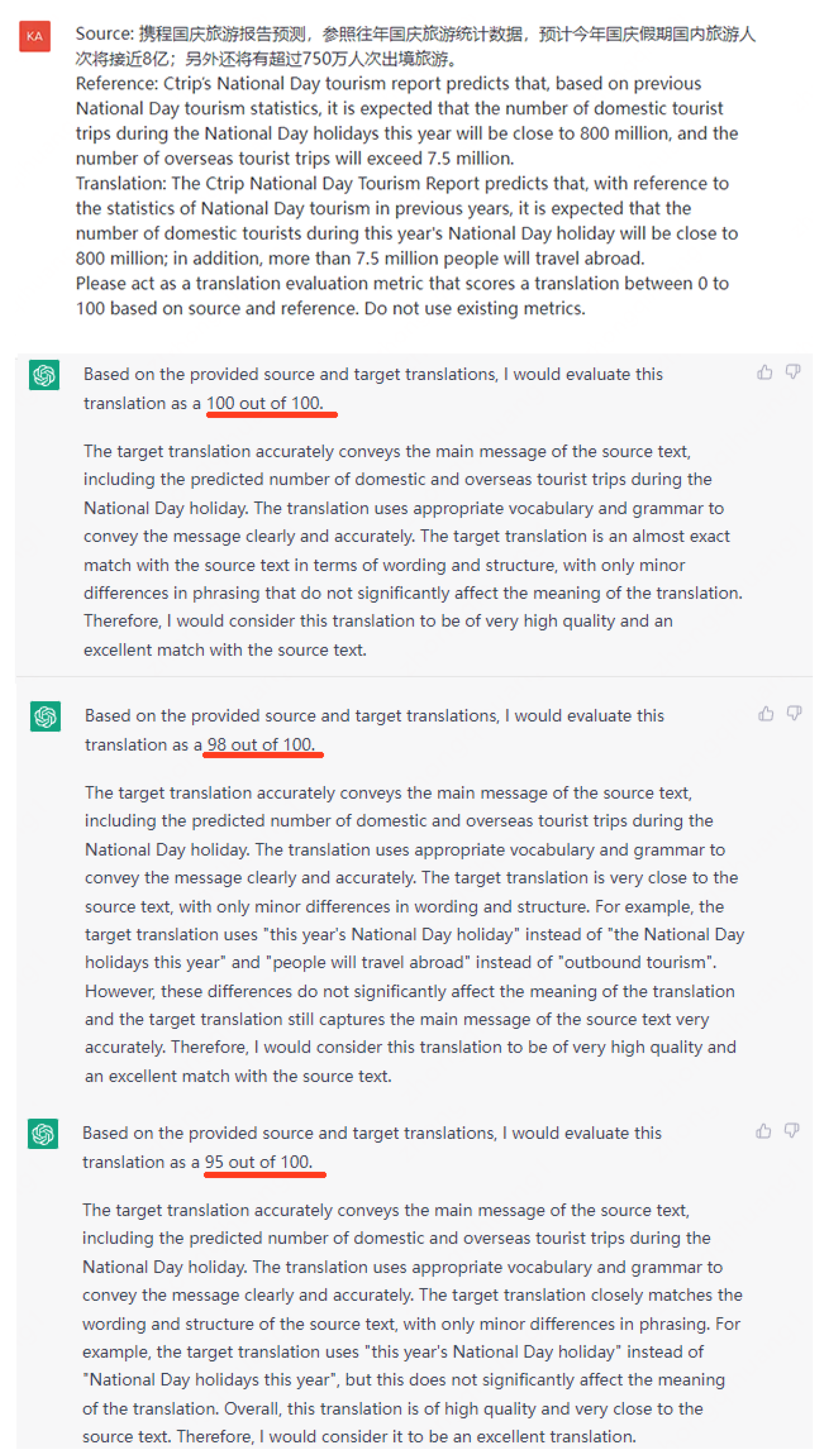The width and height of the screenshot is (826, 1456).
Task: Click the explanation paragraph under the 100 score
Action: (x=412, y=551)
